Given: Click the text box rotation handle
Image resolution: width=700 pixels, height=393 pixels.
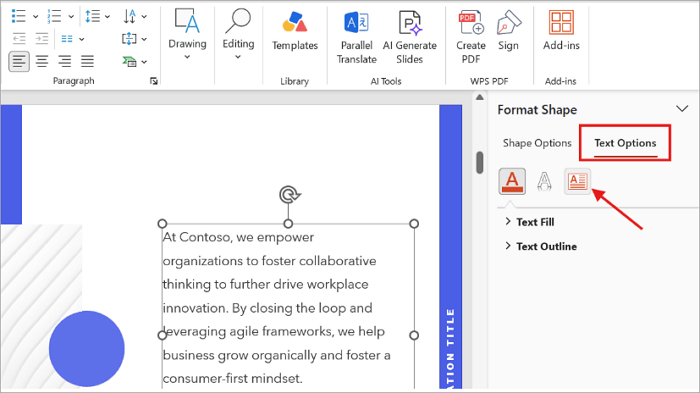Looking at the screenshot, I should tap(290, 195).
